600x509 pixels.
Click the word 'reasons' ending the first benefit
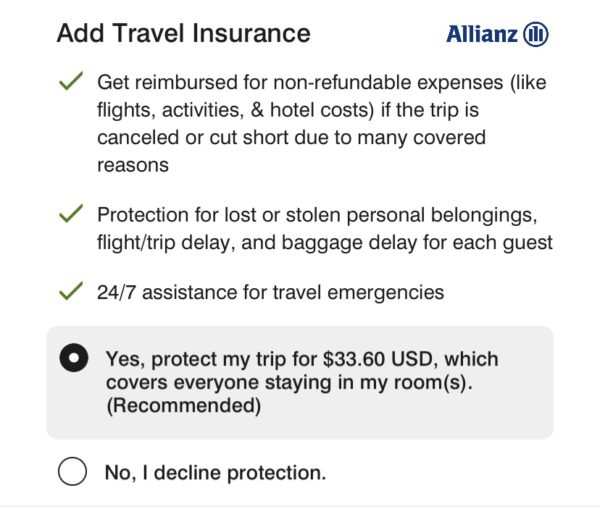pyautogui.click(x=133, y=165)
